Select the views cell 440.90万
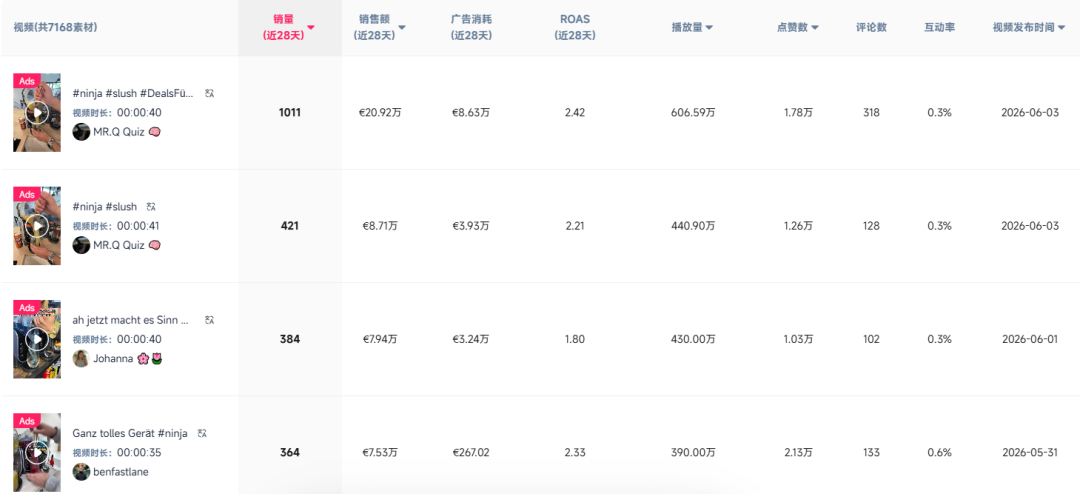The height and width of the screenshot is (494, 1080). click(693, 225)
